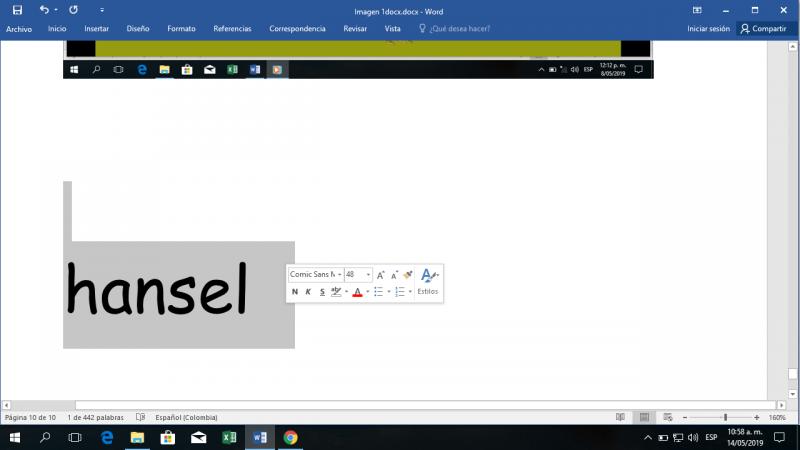Expand the font size 48 dropdown

pyautogui.click(x=368, y=274)
